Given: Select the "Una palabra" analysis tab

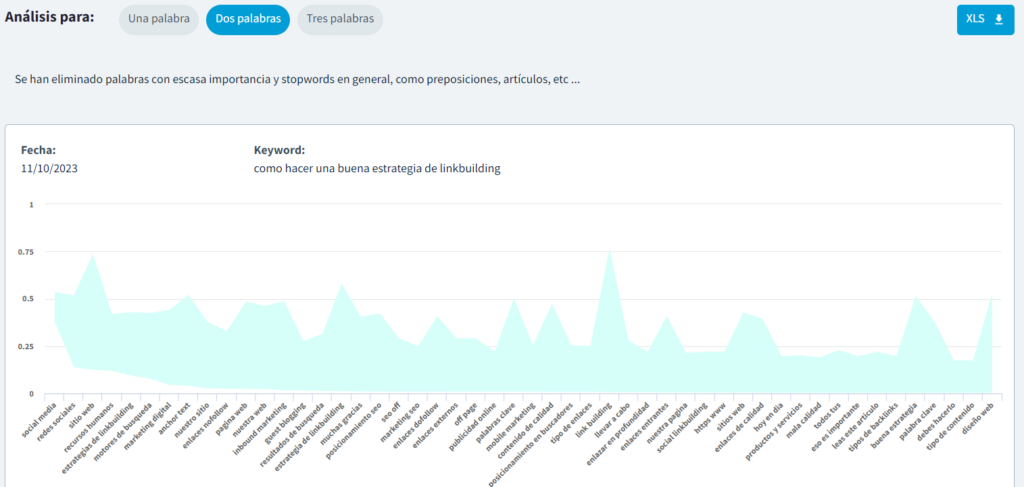Looking at the screenshot, I should (158, 19).
